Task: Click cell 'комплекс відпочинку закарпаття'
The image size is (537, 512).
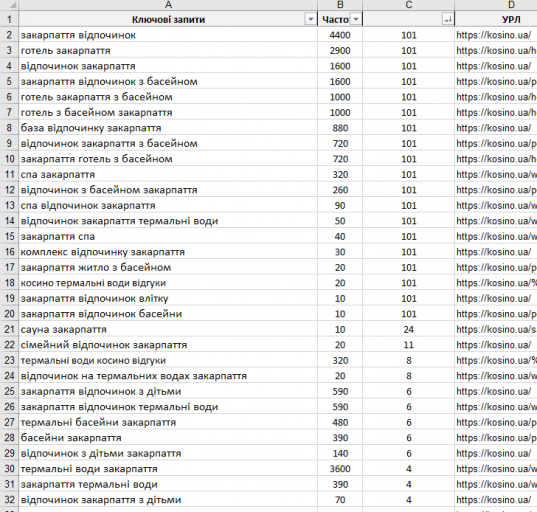Action: (x=168, y=252)
